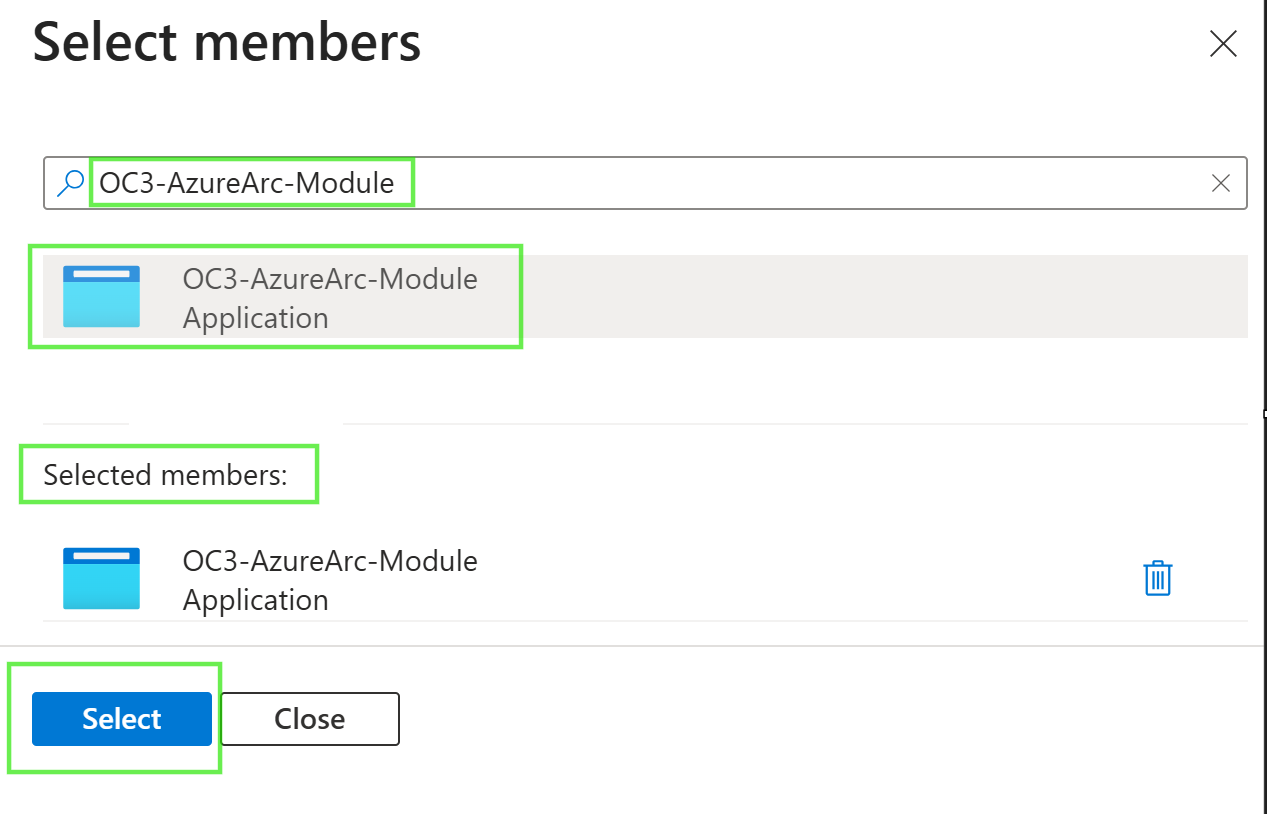1267x814 pixels.
Task: Close the Select members panel via X
Action: pos(1223,44)
